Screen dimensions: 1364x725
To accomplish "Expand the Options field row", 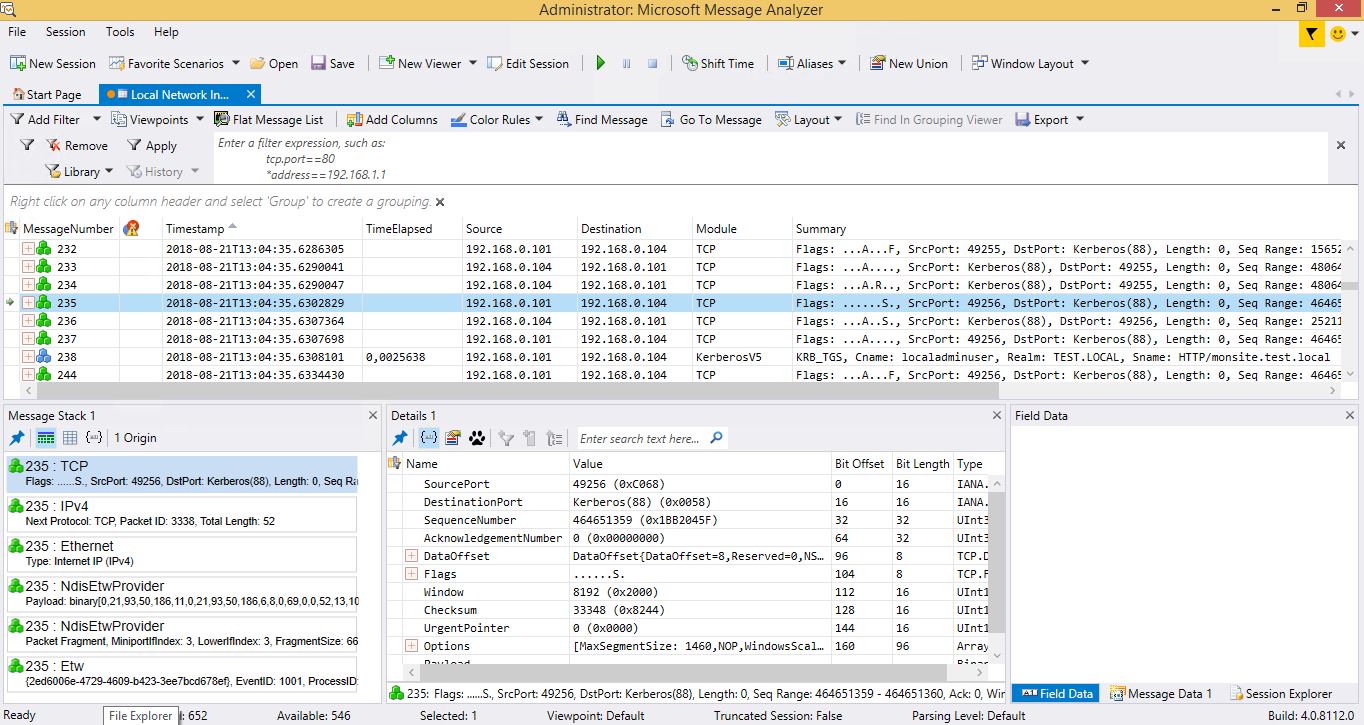I will click(411, 646).
